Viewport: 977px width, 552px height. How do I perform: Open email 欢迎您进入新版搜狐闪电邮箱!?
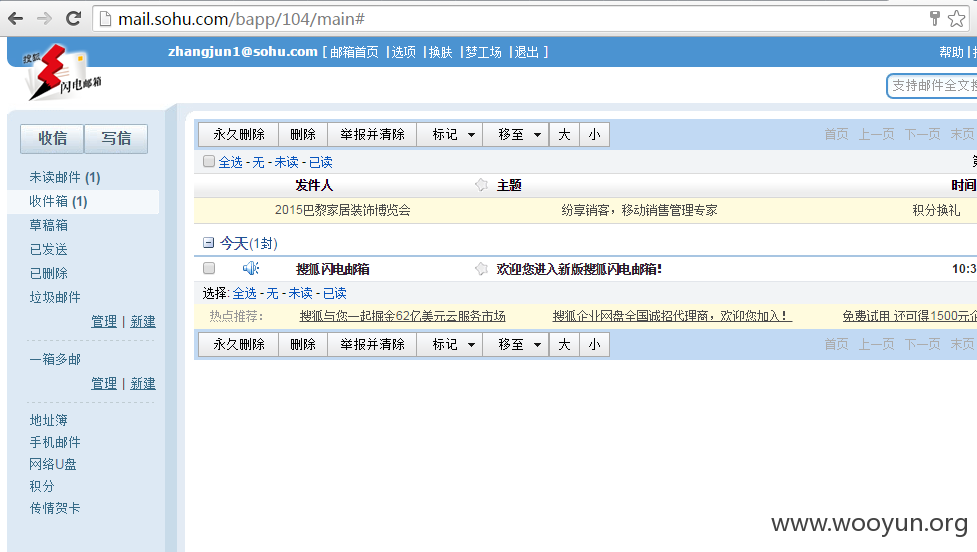[x=579, y=269]
